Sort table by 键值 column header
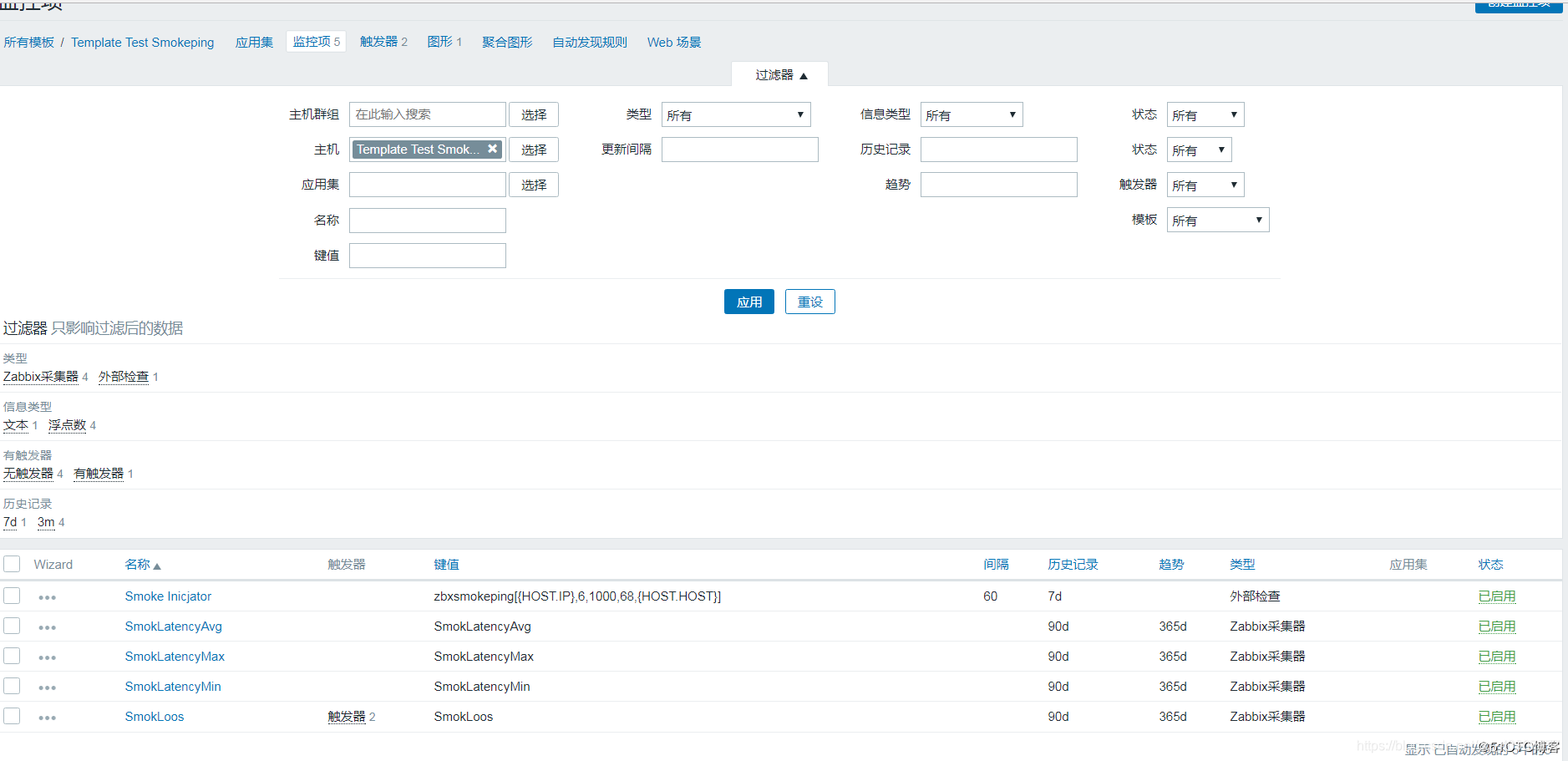 [x=446, y=565]
